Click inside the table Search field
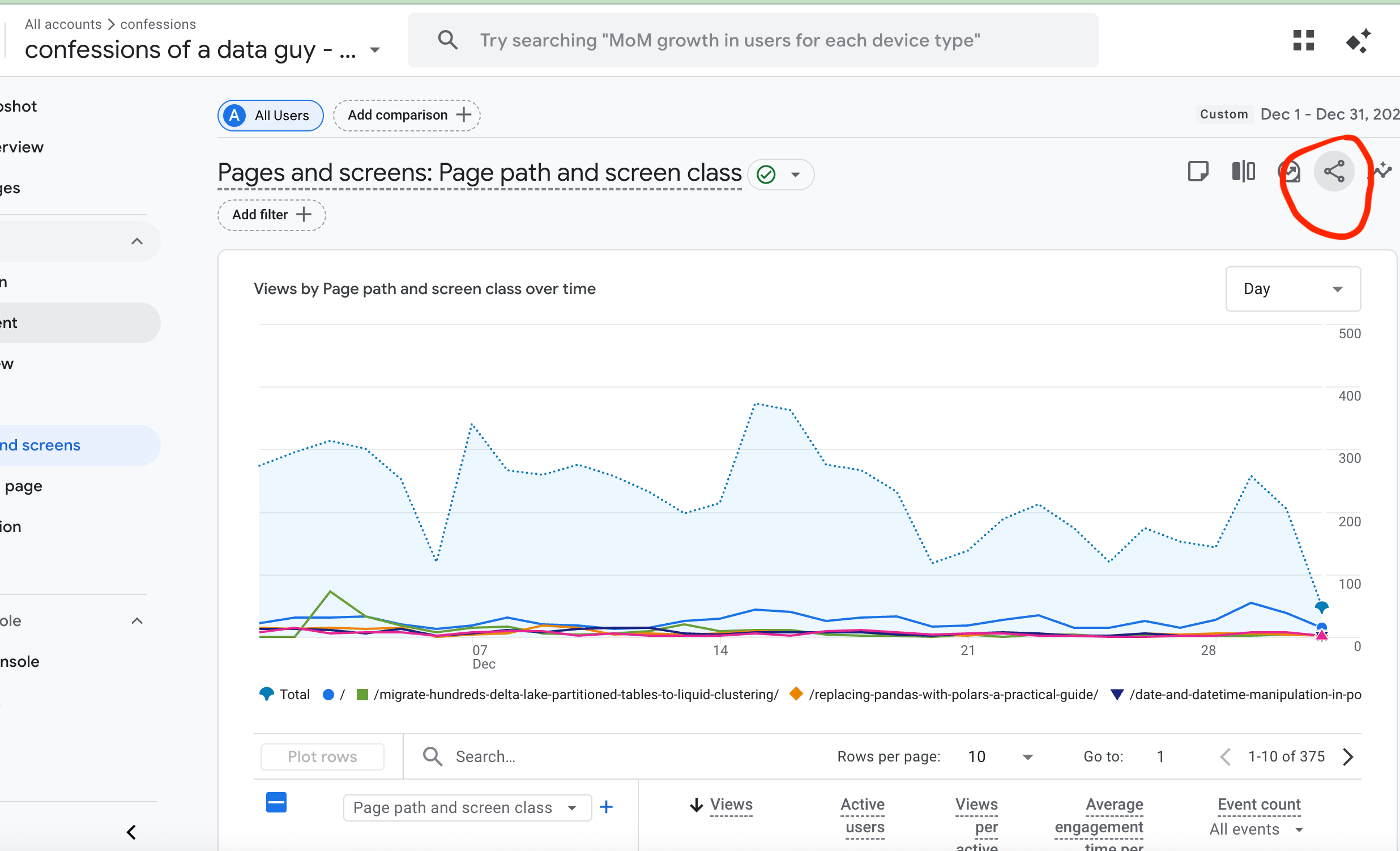The height and width of the screenshot is (851, 1400). tap(511, 756)
